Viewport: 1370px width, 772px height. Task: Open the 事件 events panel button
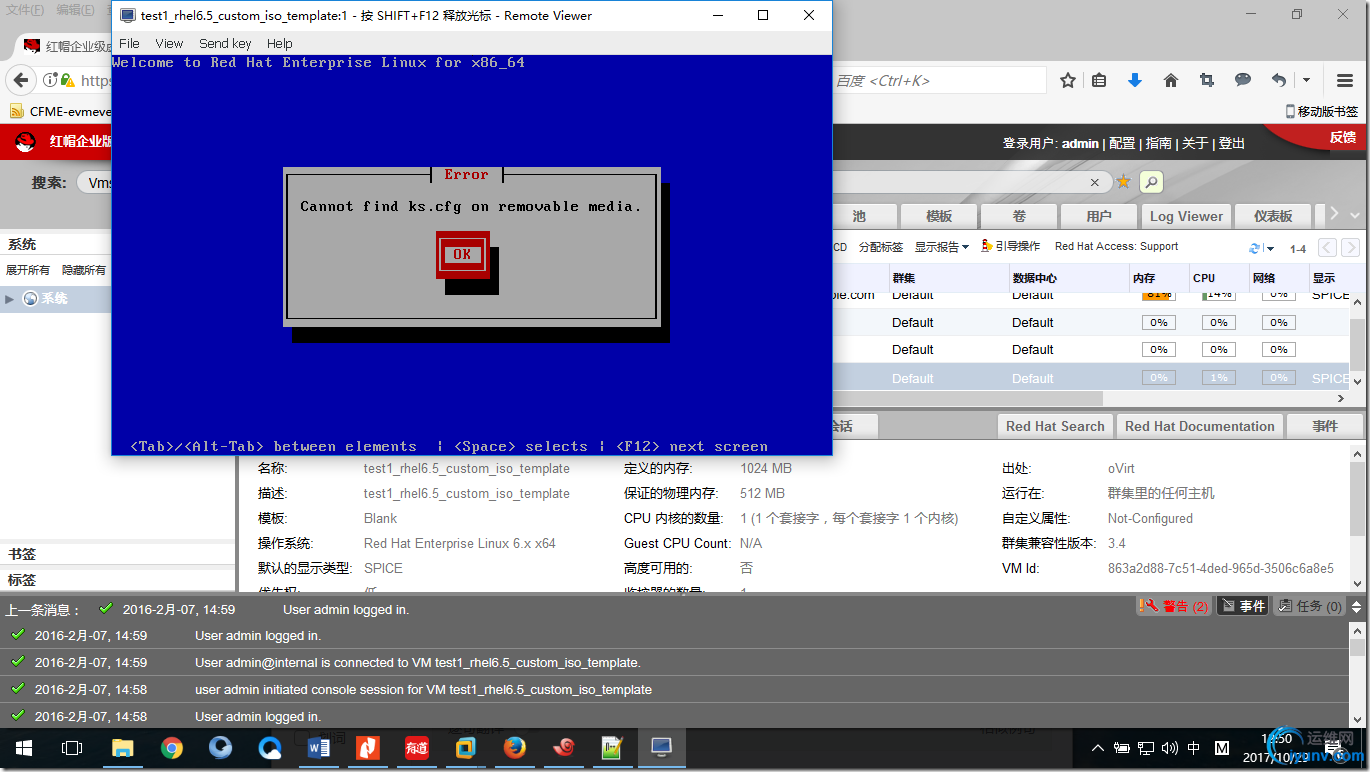1243,606
